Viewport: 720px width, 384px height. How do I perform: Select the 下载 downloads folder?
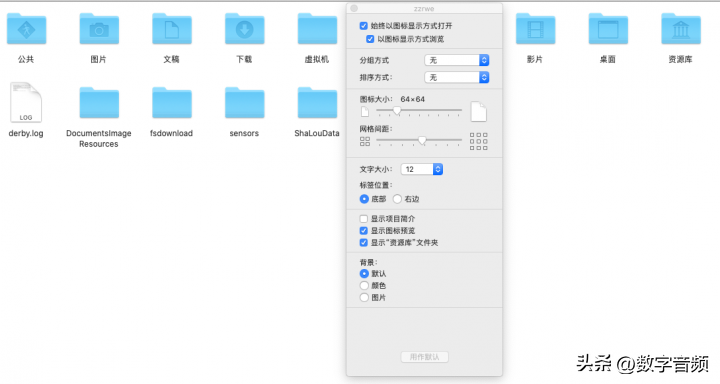coord(244,29)
